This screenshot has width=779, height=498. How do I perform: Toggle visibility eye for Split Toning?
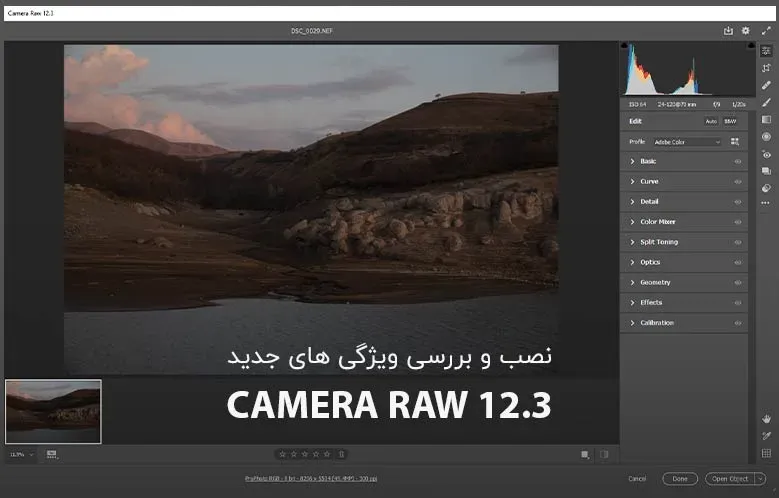click(x=738, y=243)
